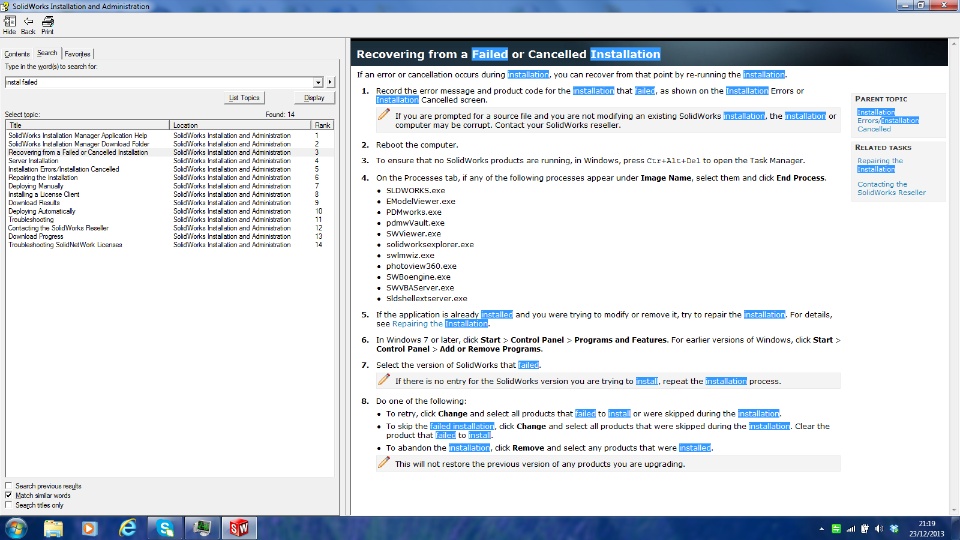
Task: Open Windows Explorer from the taskbar
Action: (53, 528)
